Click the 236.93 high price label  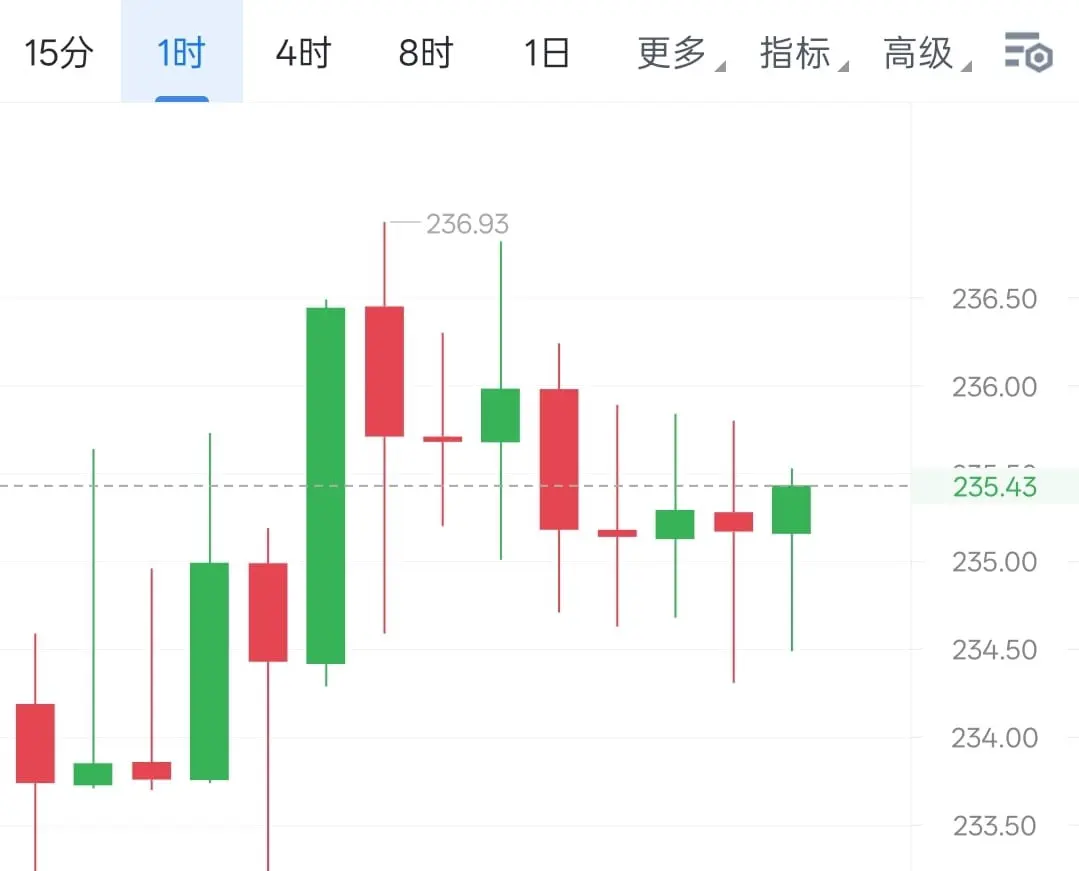coord(467,224)
